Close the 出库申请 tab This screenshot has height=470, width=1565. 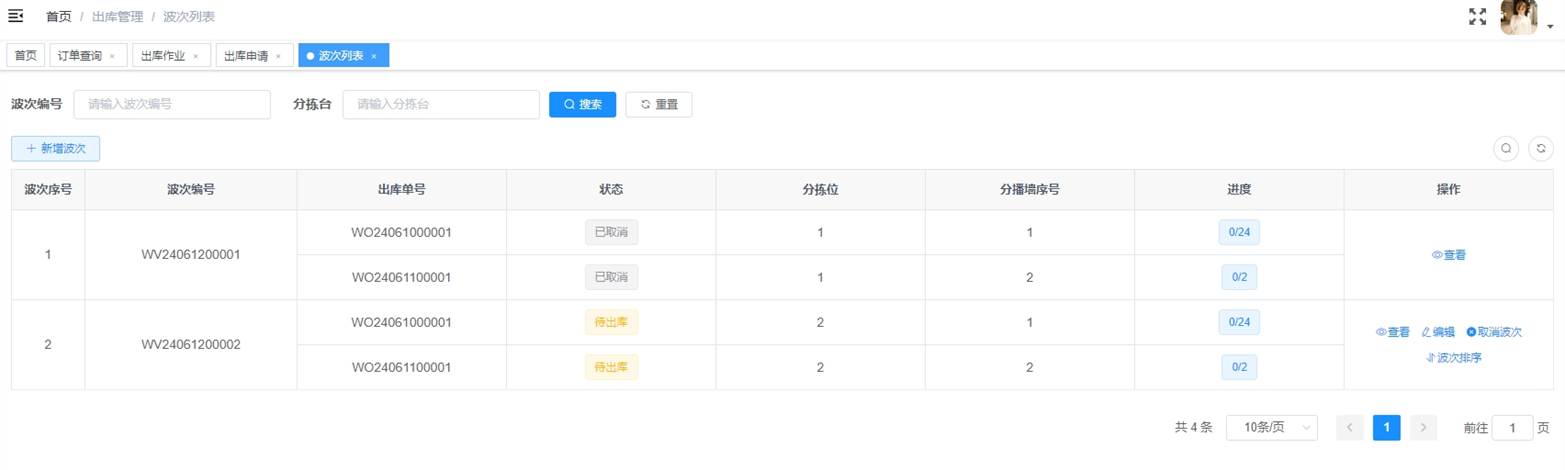(x=278, y=56)
